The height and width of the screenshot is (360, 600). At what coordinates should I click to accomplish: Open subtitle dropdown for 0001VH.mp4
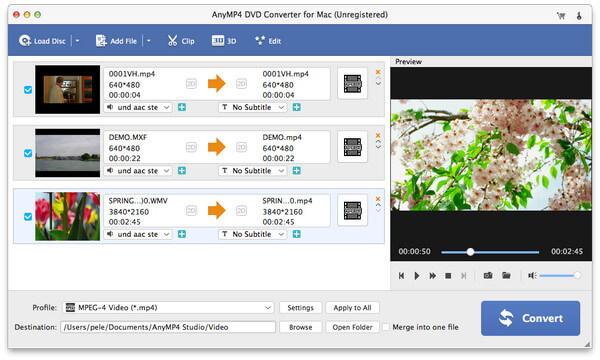(253, 108)
